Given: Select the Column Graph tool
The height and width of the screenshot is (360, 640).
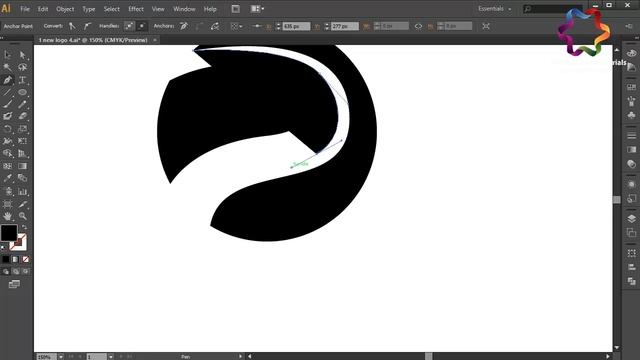Looking at the screenshot, I should pyautogui.click(x=22, y=191).
